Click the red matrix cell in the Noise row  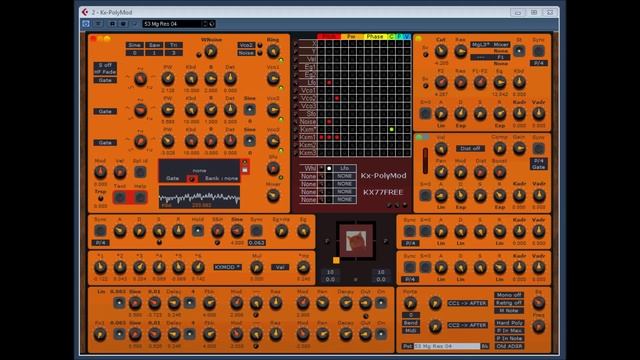(x=329, y=122)
